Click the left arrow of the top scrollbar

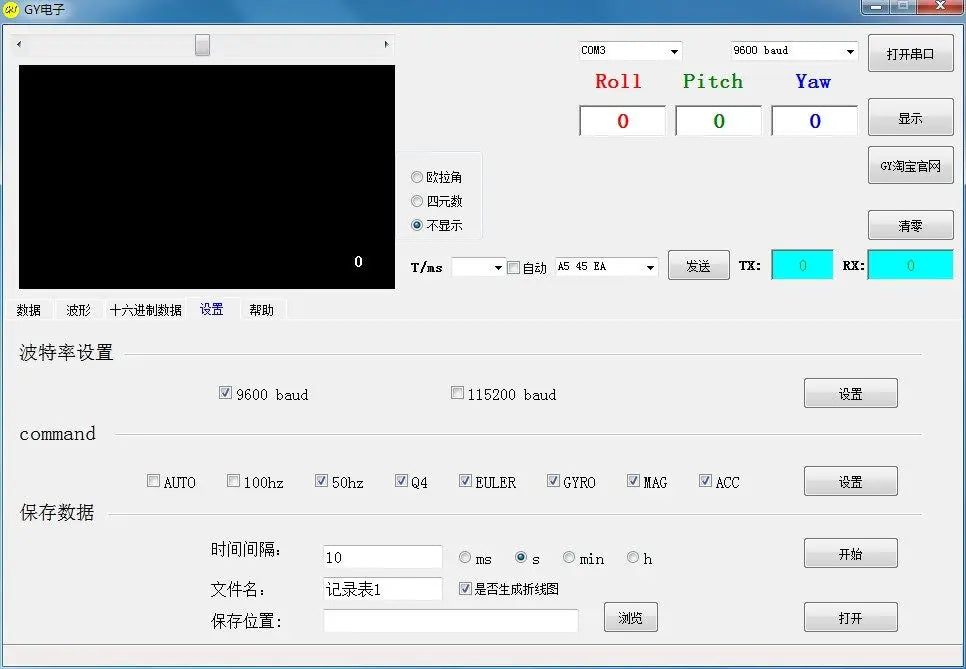pos(19,44)
